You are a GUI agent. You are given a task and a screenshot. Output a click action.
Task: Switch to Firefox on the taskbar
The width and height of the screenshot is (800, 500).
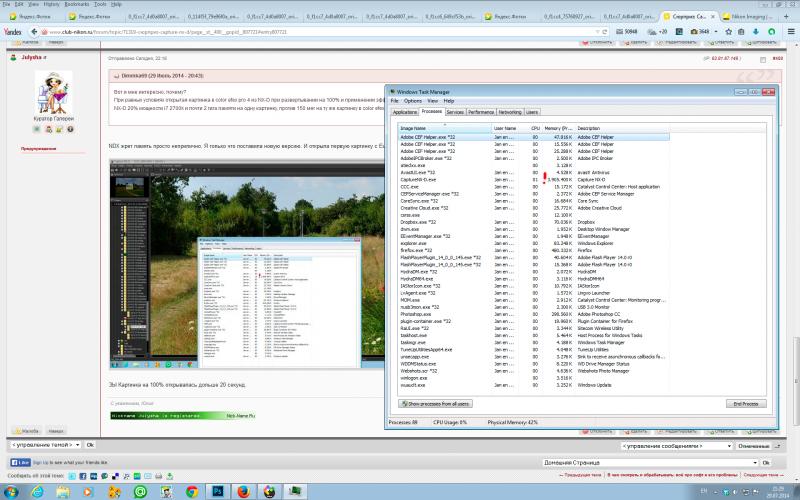[244, 492]
